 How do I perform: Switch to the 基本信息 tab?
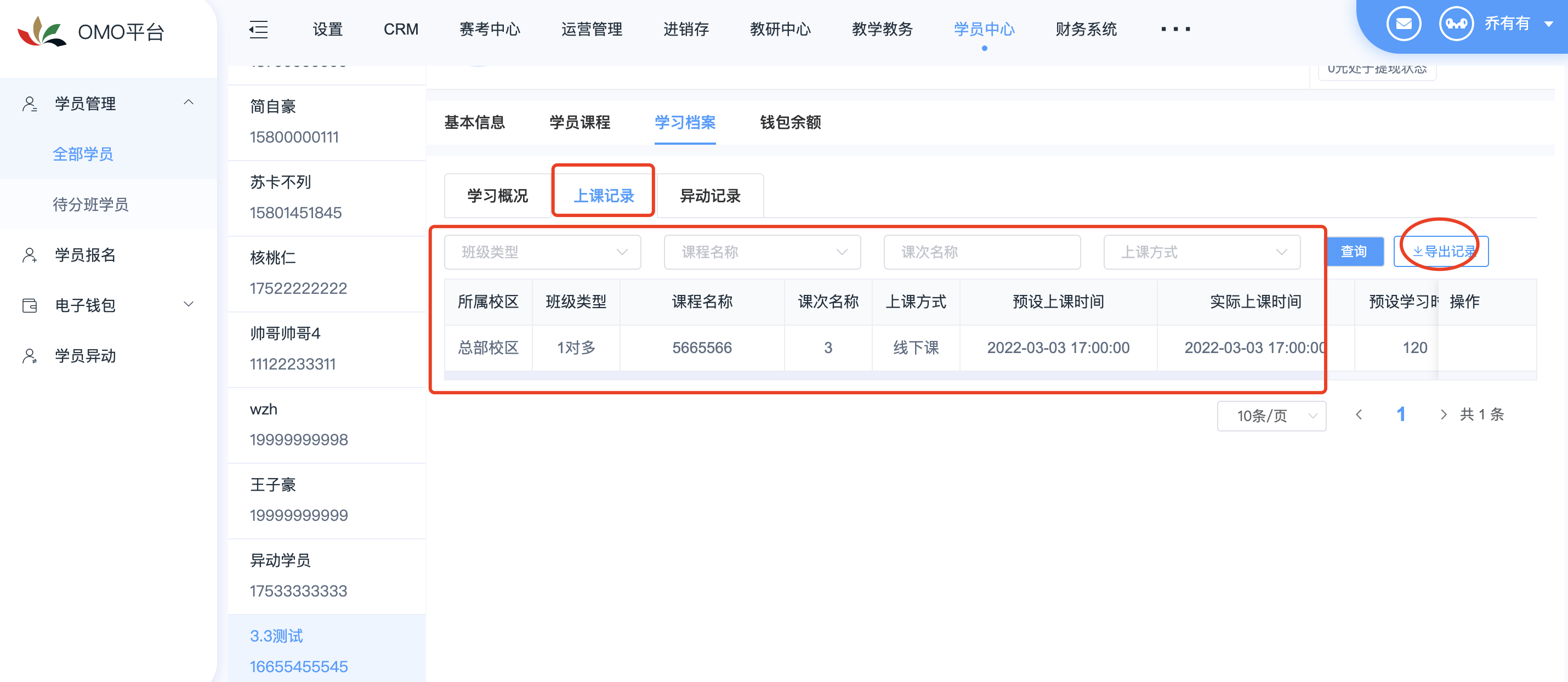474,122
